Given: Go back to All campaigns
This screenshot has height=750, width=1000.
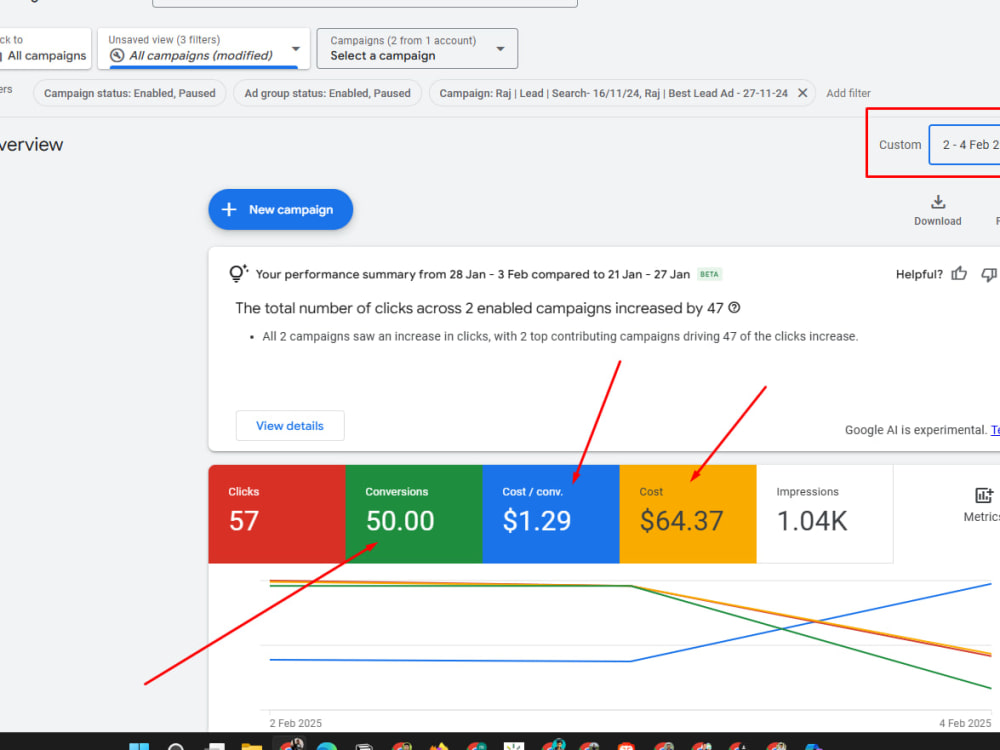Looking at the screenshot, I should point(45,48).
